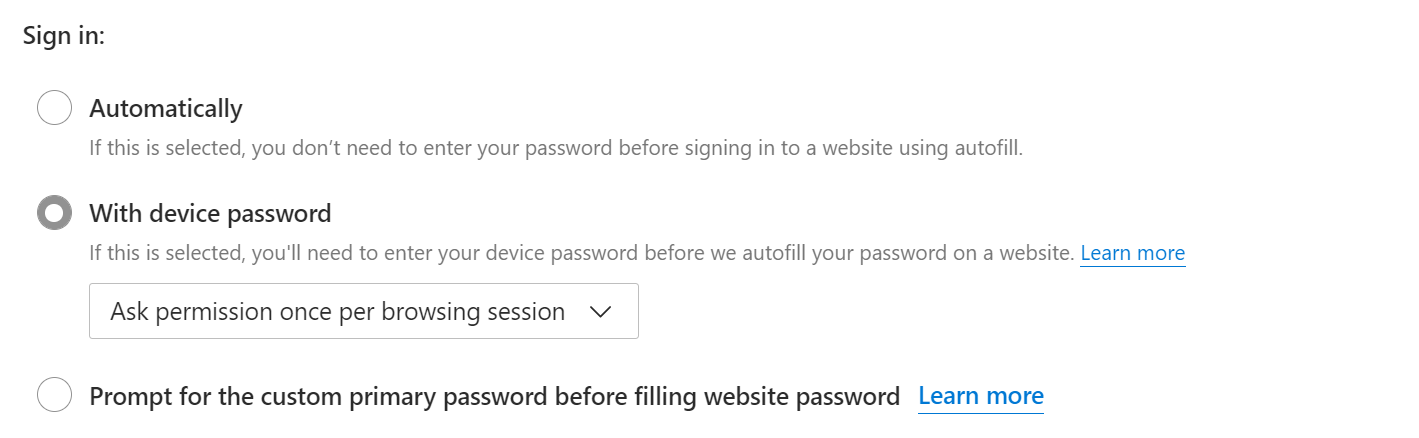Click the With device password label text

(x=210, y=213)
